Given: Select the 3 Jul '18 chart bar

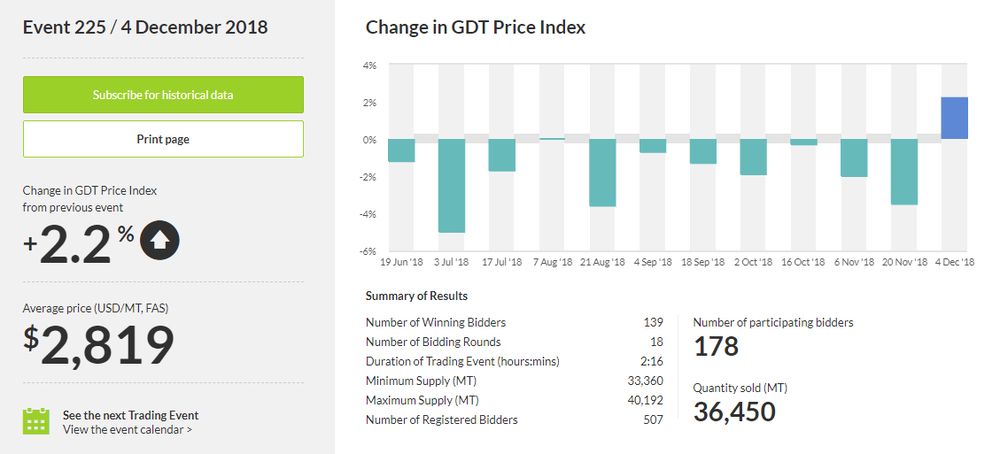Looking at the screenshot, I should 452,185.
